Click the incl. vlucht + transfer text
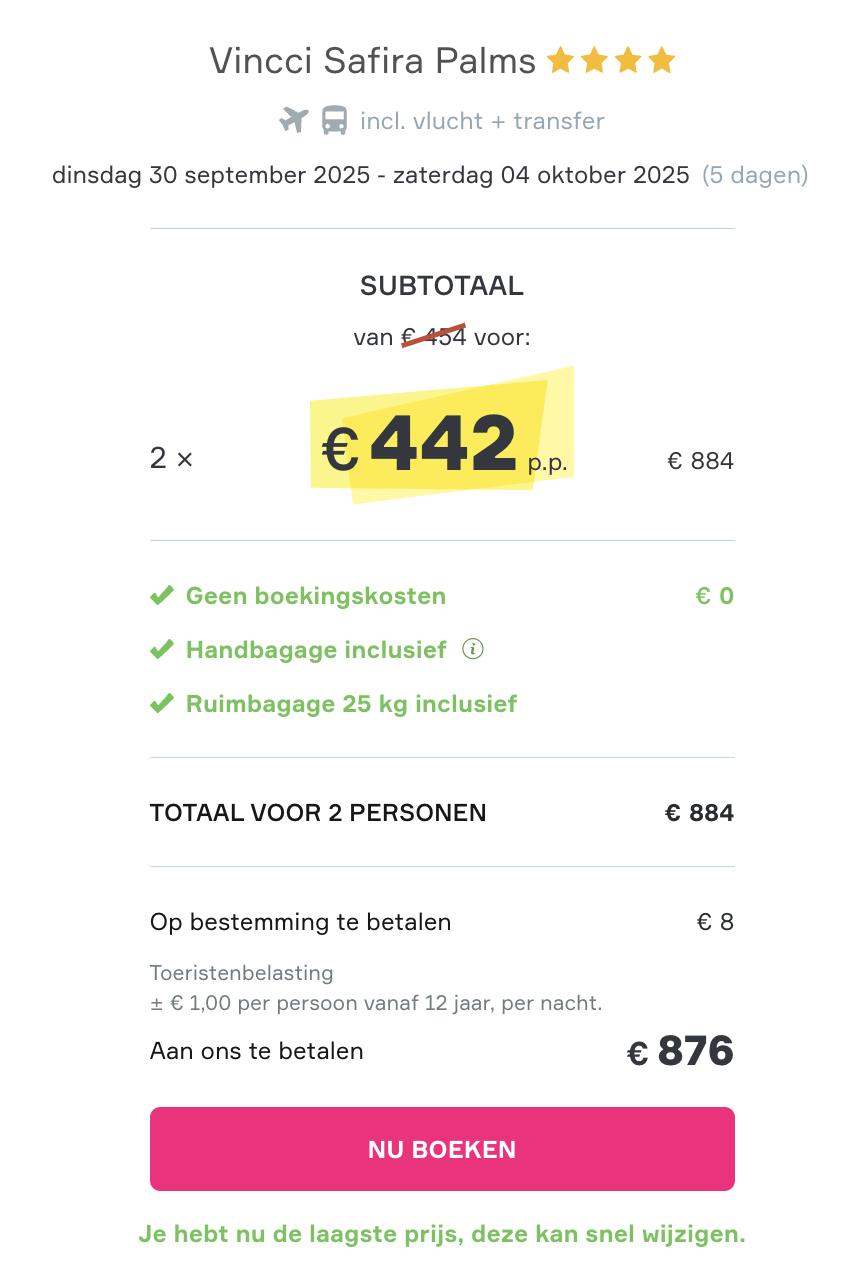This screenshot has width=846, height=1278. [x=482, y=121]
